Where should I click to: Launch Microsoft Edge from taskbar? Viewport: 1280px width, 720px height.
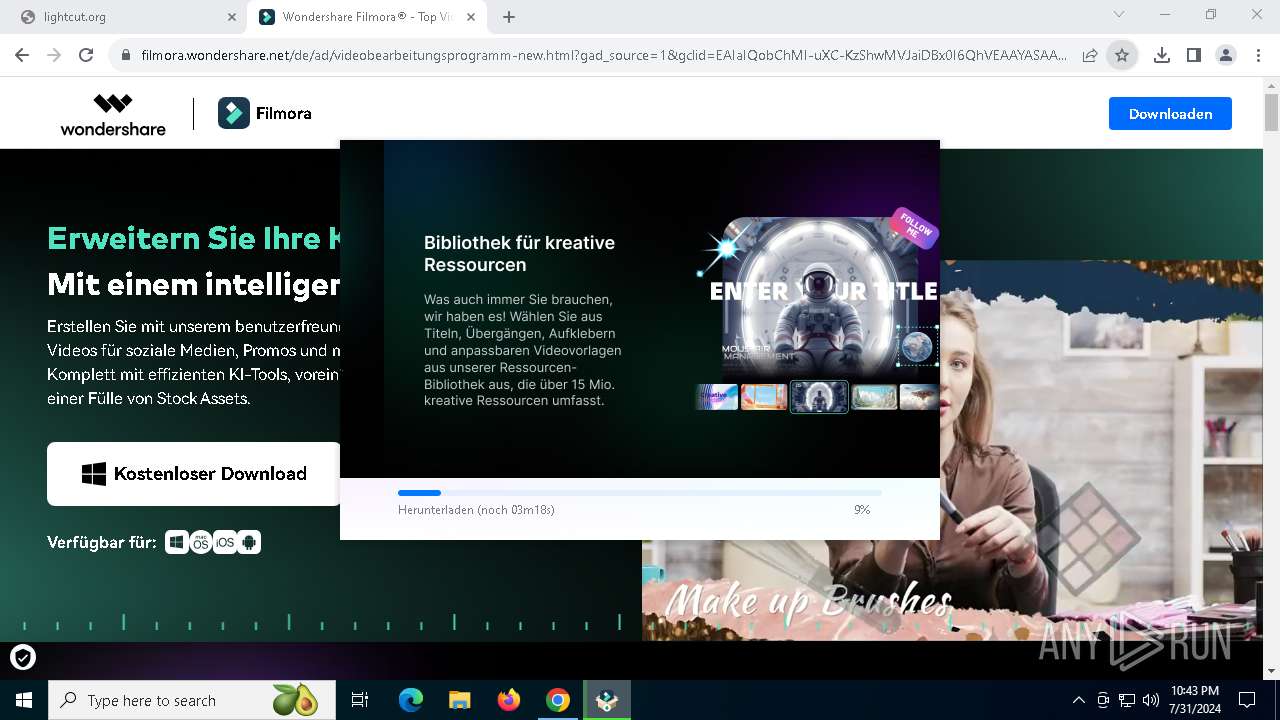[x=410, y=700]
